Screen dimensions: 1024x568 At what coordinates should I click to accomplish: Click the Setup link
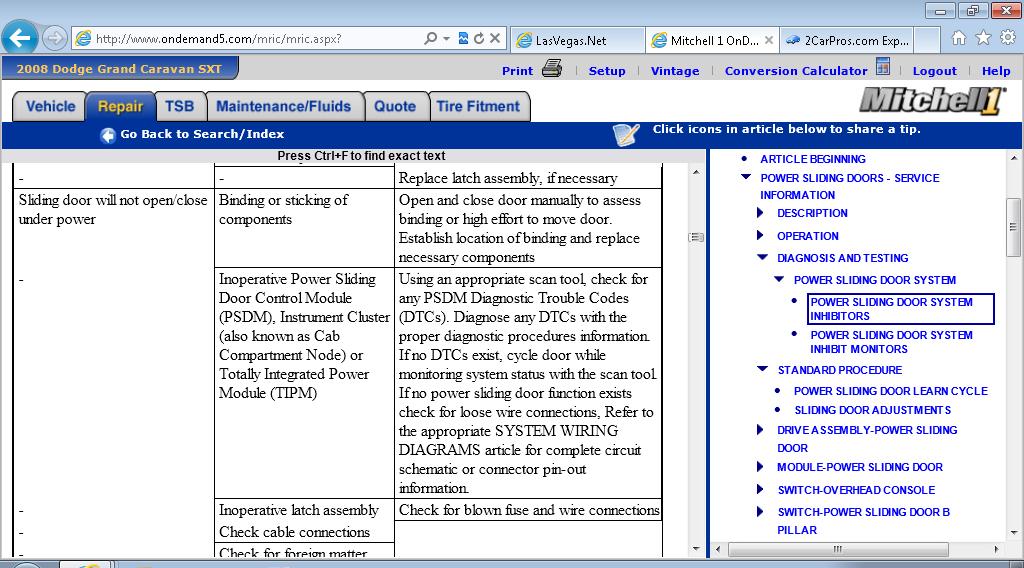[x=607, y=71]
